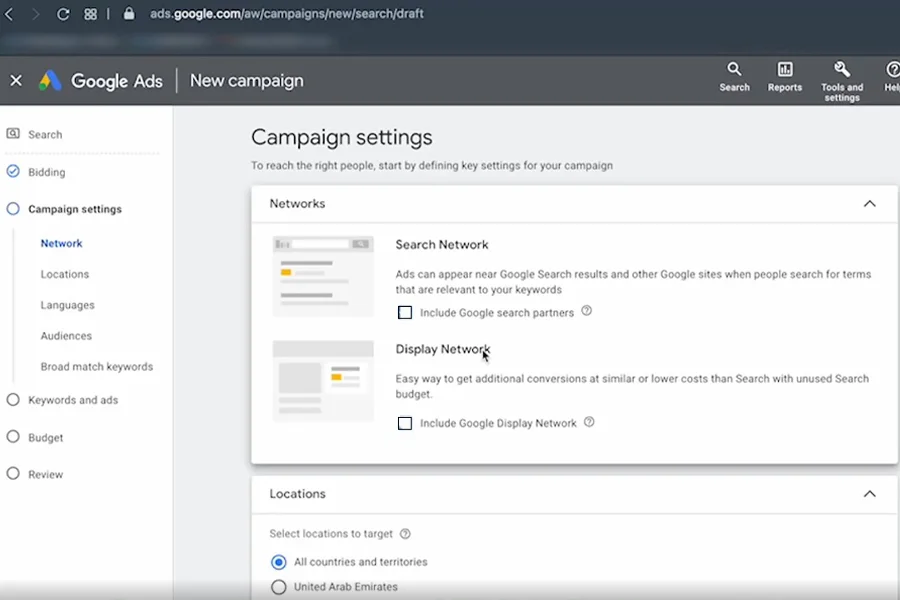Image resolution: width=900 pixels, height=600 pixels.
Task: Click the Locations card header
Action: (574, 494)
